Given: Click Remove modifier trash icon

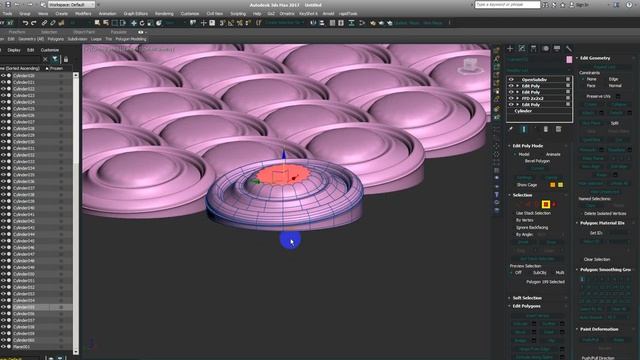Looking at the screenshot, I should coord(546,129).
